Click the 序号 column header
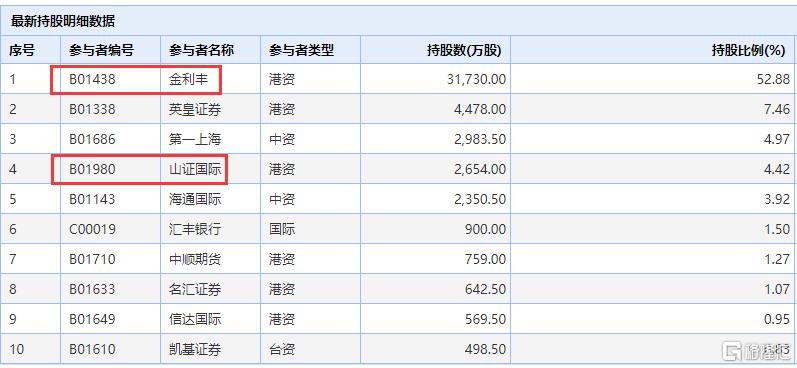This screenshot has height=368, width=797. 22,50
